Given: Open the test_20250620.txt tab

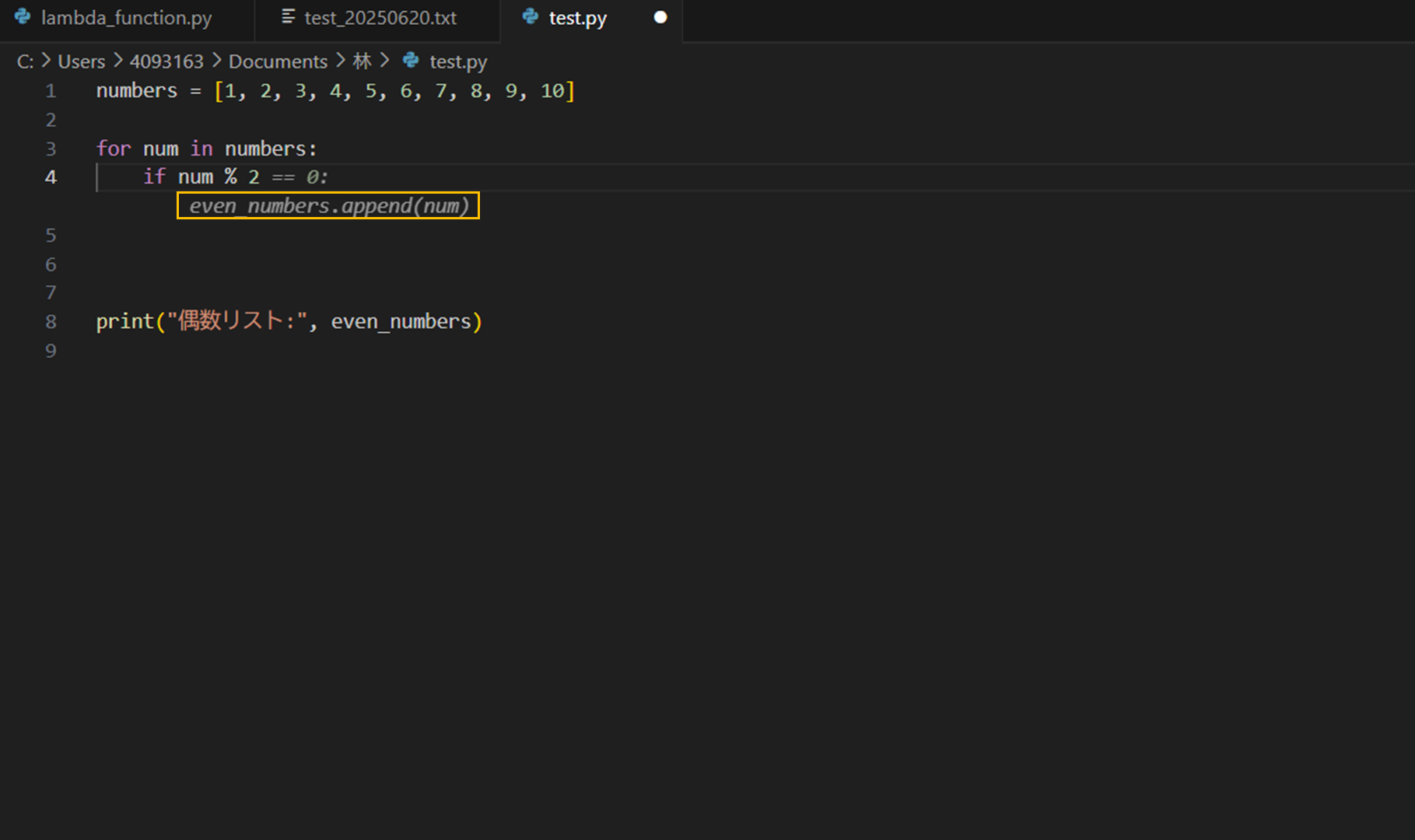Looking at the screenshot, I should coord(379,18).
